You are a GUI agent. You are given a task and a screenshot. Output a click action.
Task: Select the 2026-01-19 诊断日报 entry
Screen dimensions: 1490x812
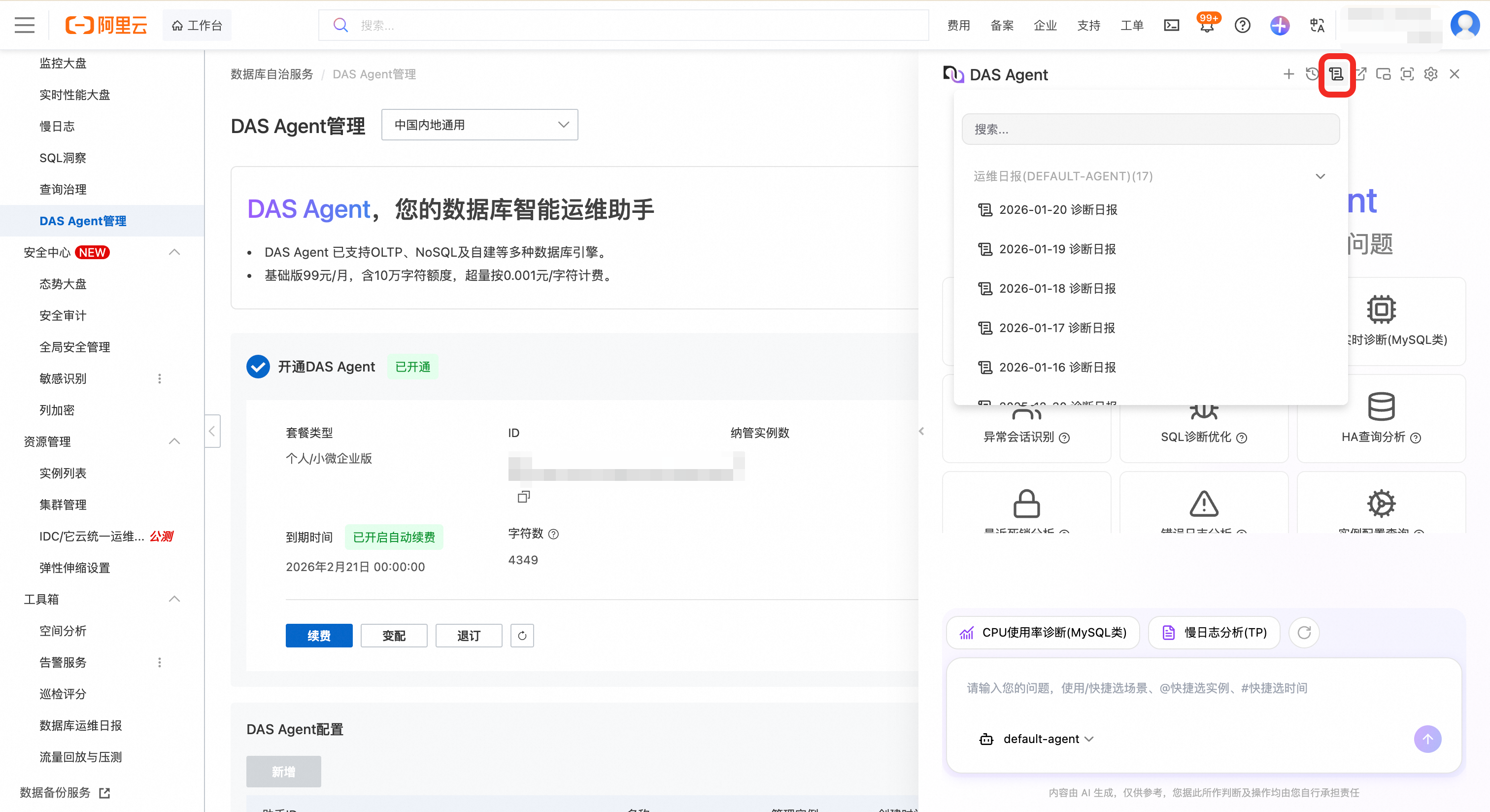(x=1057, y=249)
